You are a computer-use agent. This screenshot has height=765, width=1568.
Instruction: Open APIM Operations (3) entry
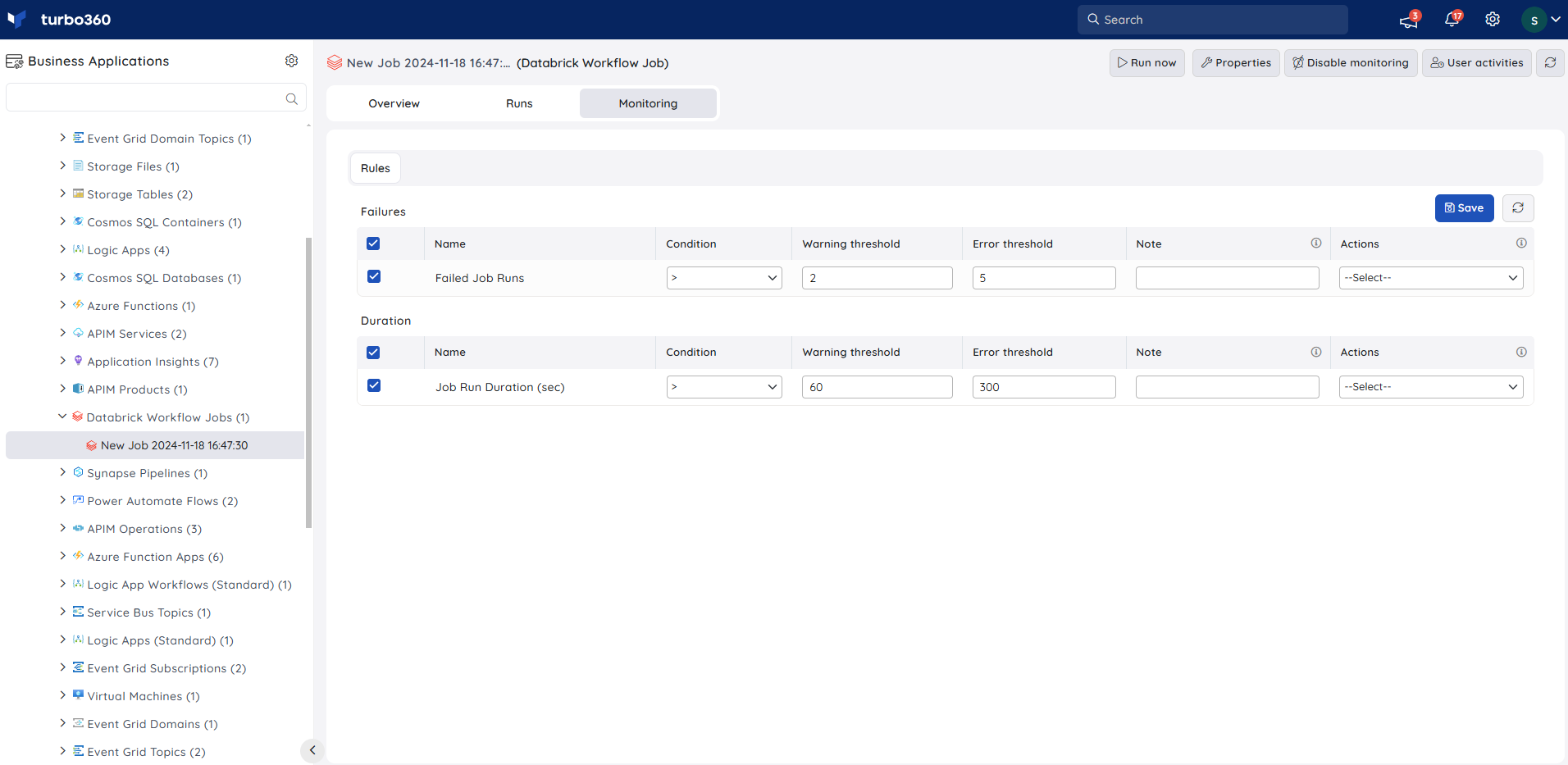[144, 529]
